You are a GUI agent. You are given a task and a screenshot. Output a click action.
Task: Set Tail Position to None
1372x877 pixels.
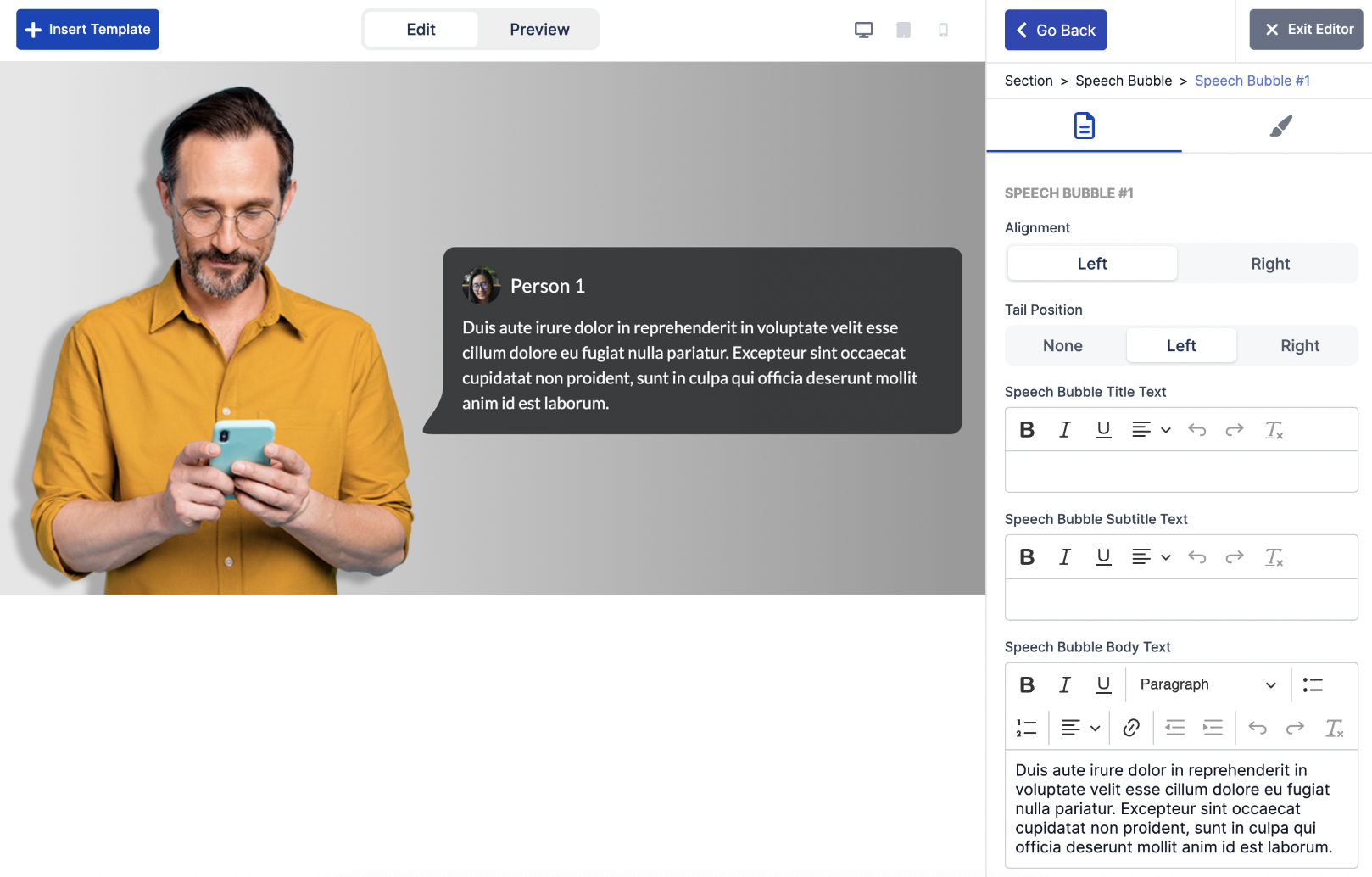click(1062, 346)
